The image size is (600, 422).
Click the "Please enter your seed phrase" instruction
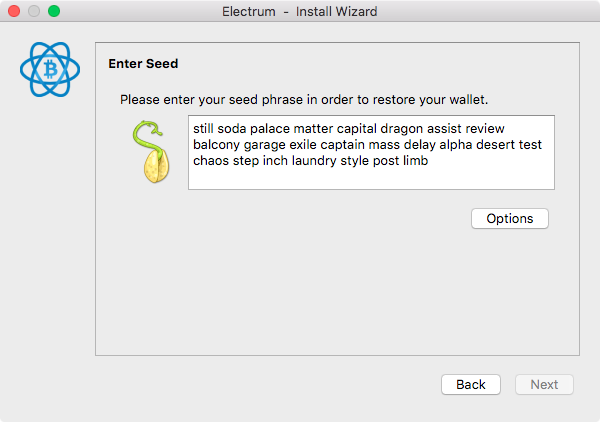(x=304, y=99)
